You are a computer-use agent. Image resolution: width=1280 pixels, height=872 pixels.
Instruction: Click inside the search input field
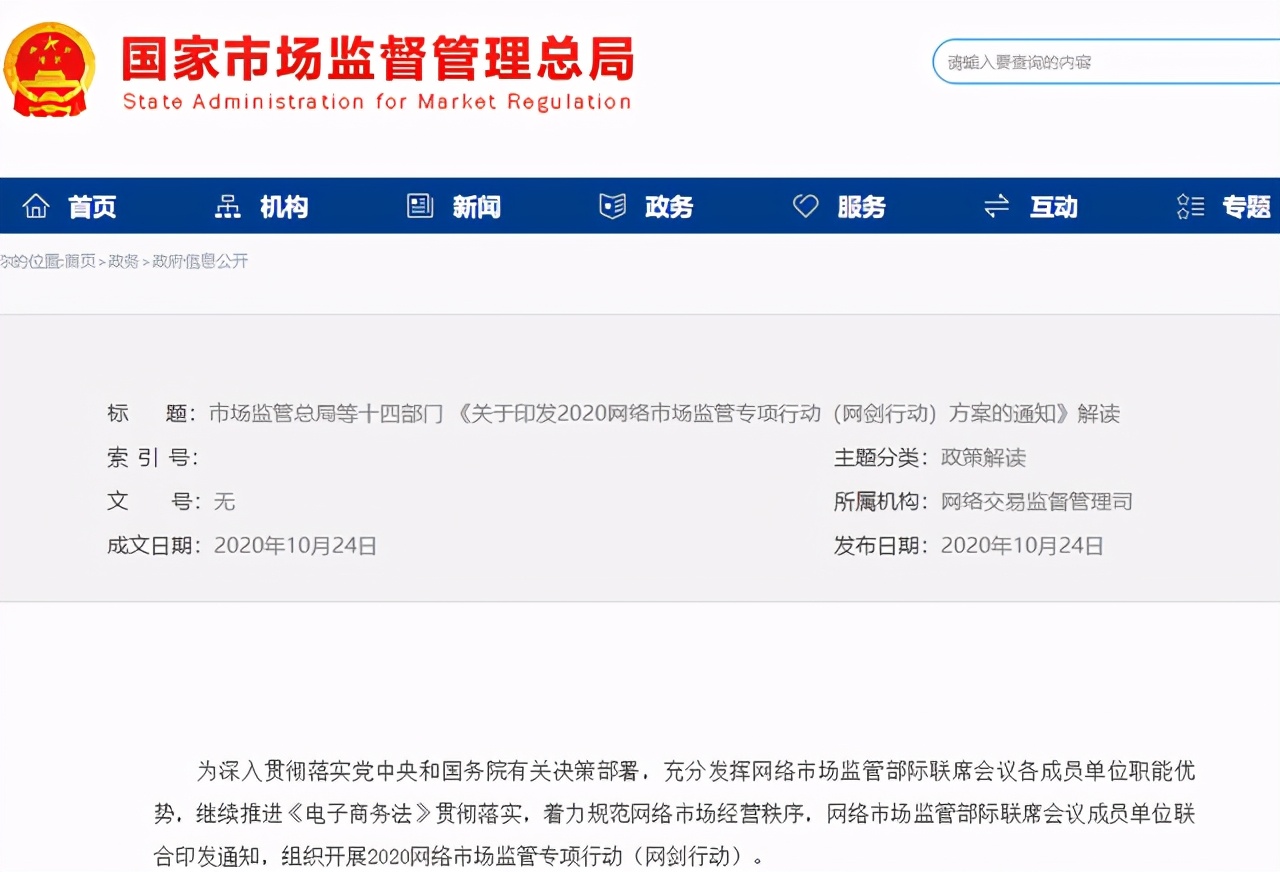(x=1100, y=61)
